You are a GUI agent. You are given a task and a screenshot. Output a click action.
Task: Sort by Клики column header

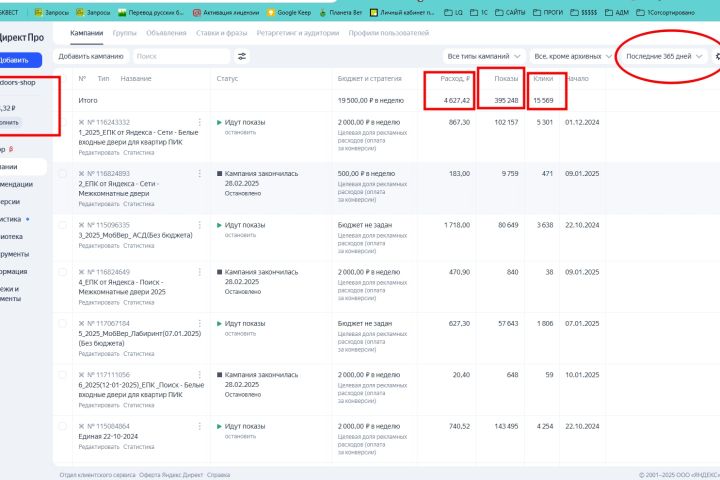click(x=543, y=79)
